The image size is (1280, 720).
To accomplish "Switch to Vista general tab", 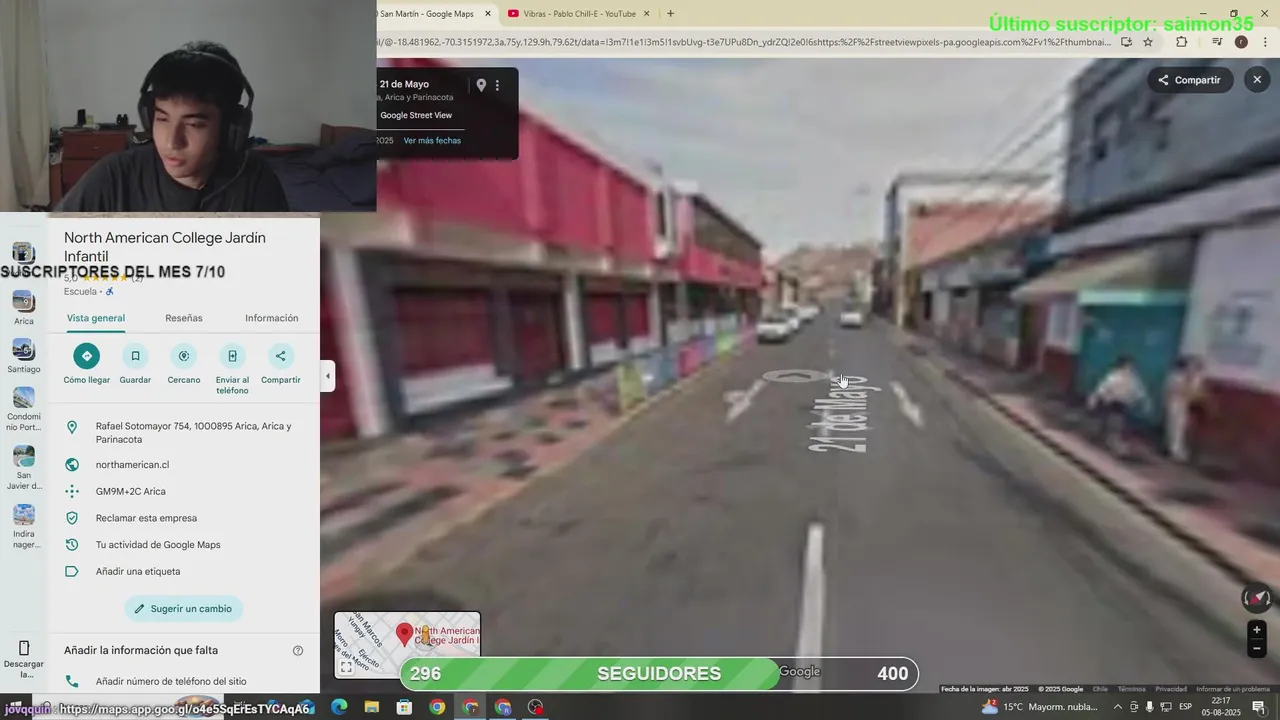I will coord(96,318).
